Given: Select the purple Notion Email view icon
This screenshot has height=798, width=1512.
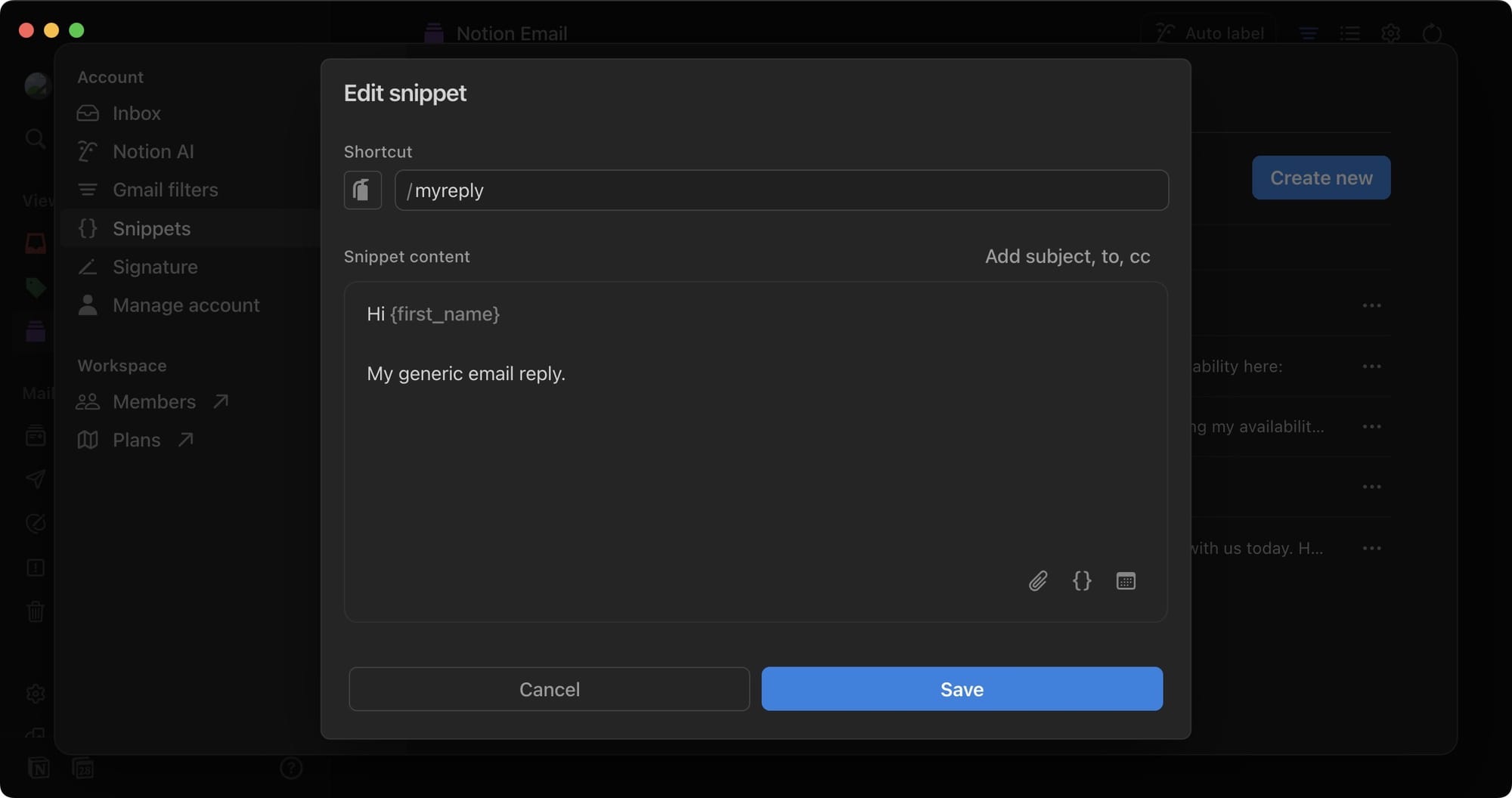Looking at the screenshot, I should click(x=36, y=331).
